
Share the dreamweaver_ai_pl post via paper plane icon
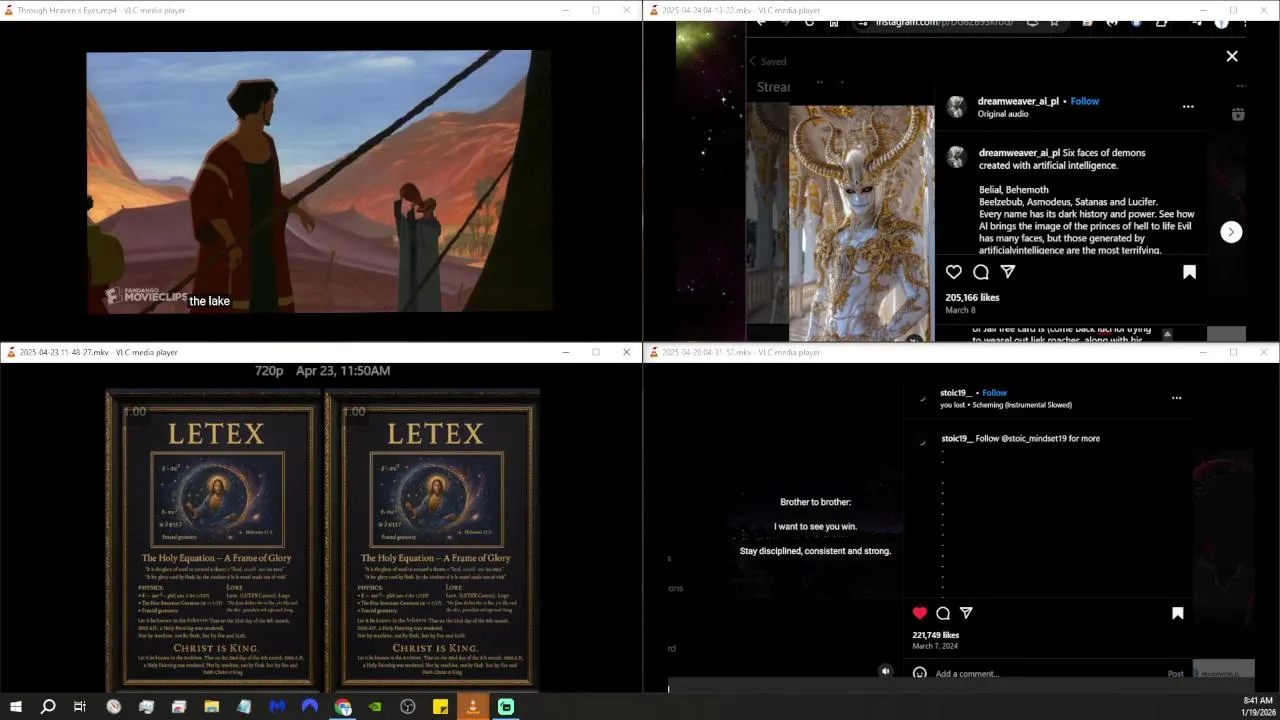(x=1008, y=272)
